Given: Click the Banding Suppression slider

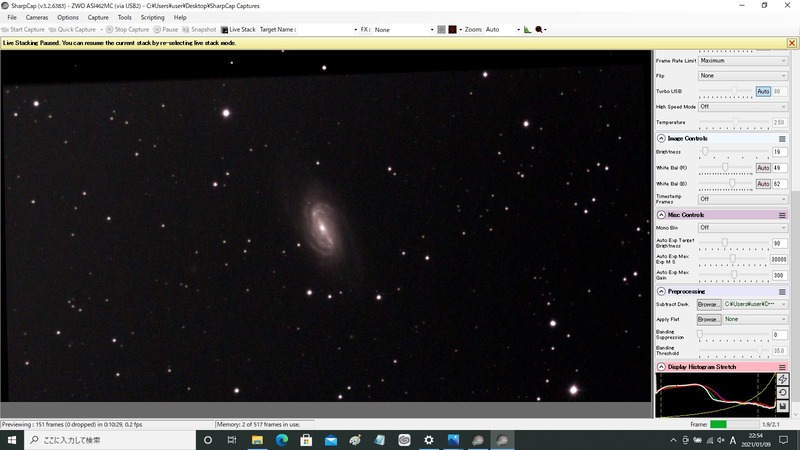Looking at the screenshot, I should coord(734,335).
